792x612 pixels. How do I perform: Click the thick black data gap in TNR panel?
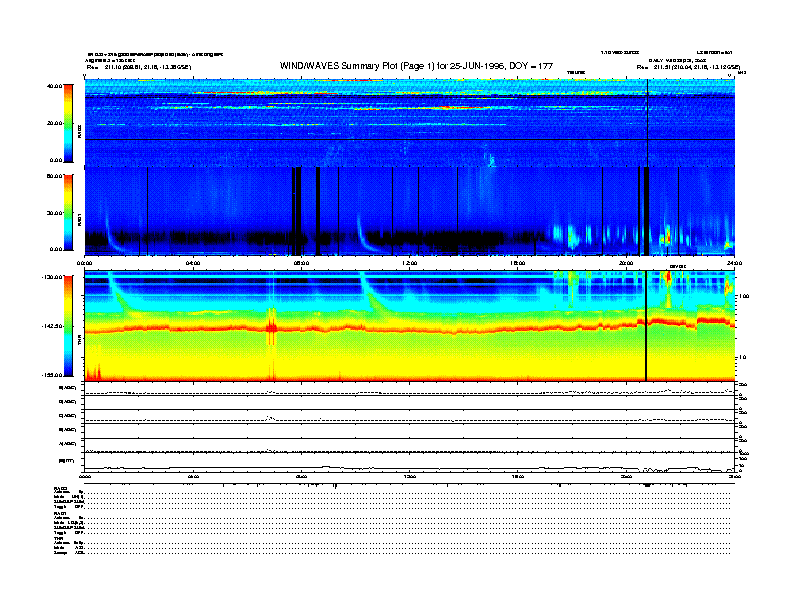(x=646, y=326)
